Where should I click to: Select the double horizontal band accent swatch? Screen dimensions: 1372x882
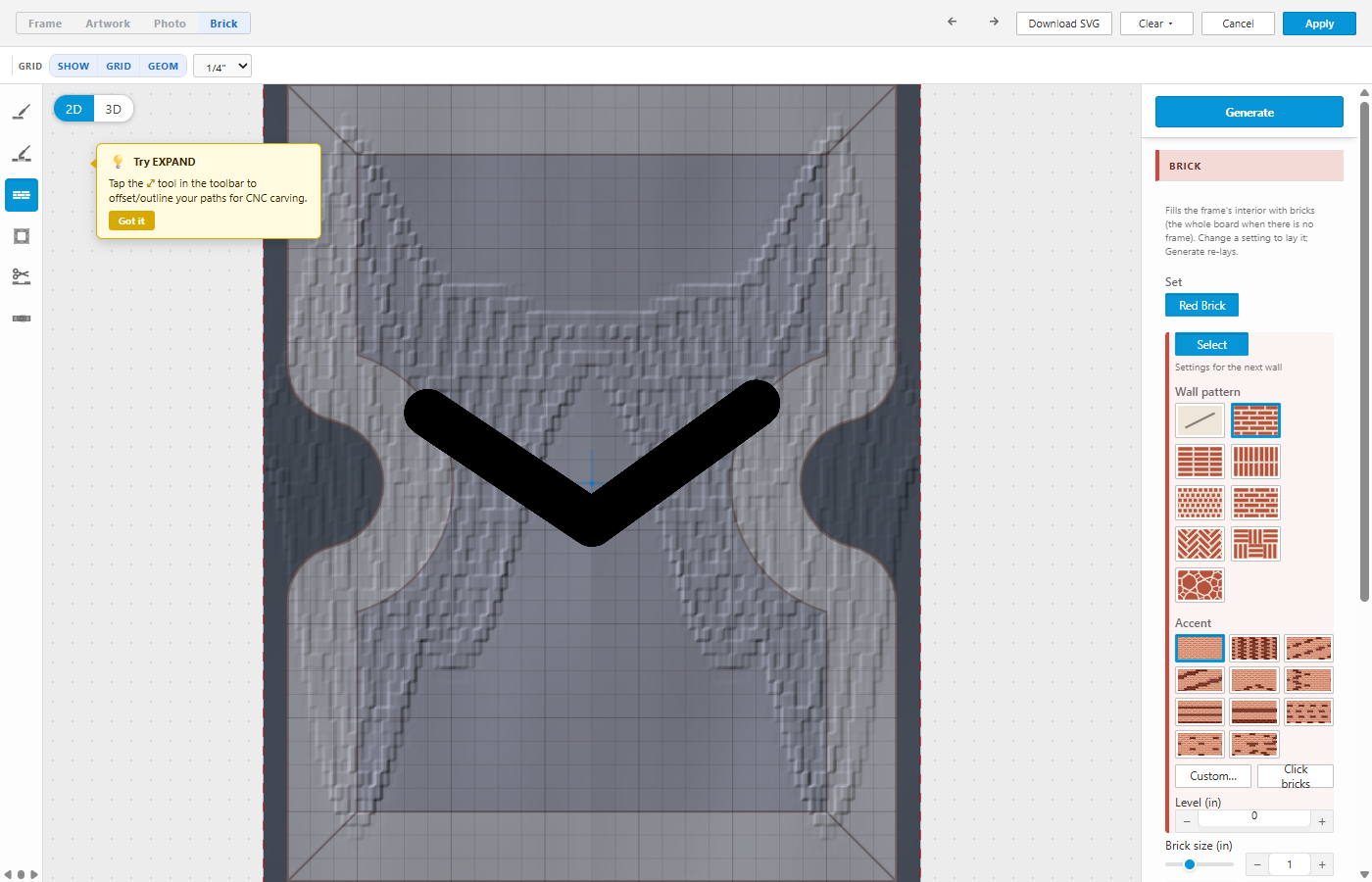click(x=1200, y=711)
